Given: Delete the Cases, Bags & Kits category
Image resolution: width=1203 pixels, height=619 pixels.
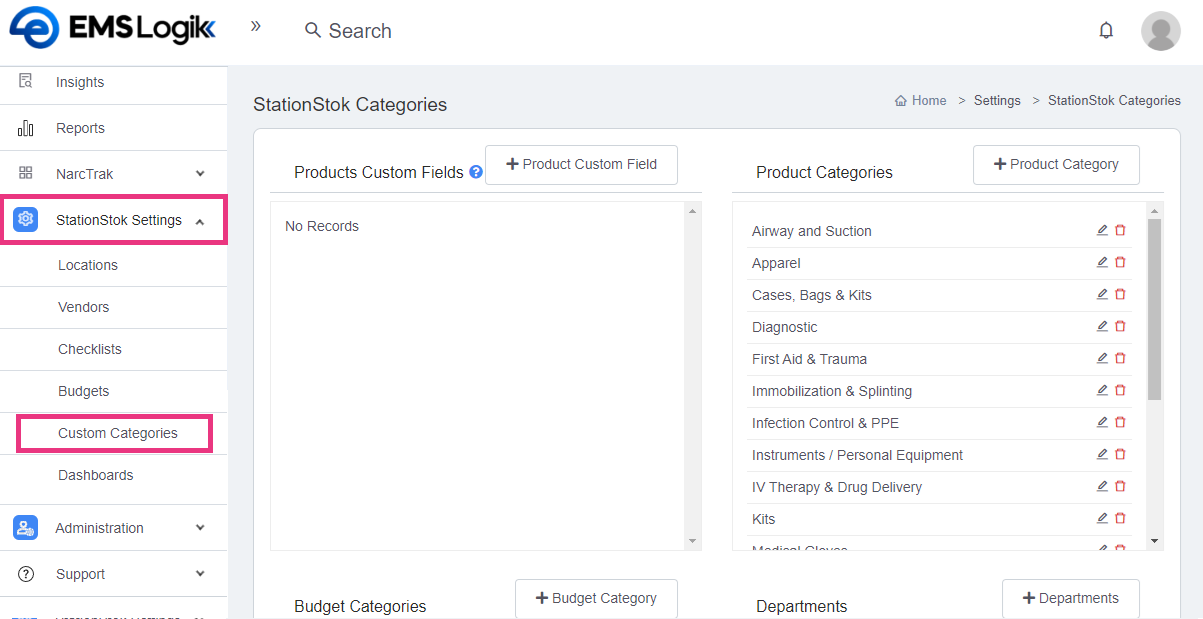Looking at the screenshot, I should (1120, 294).
